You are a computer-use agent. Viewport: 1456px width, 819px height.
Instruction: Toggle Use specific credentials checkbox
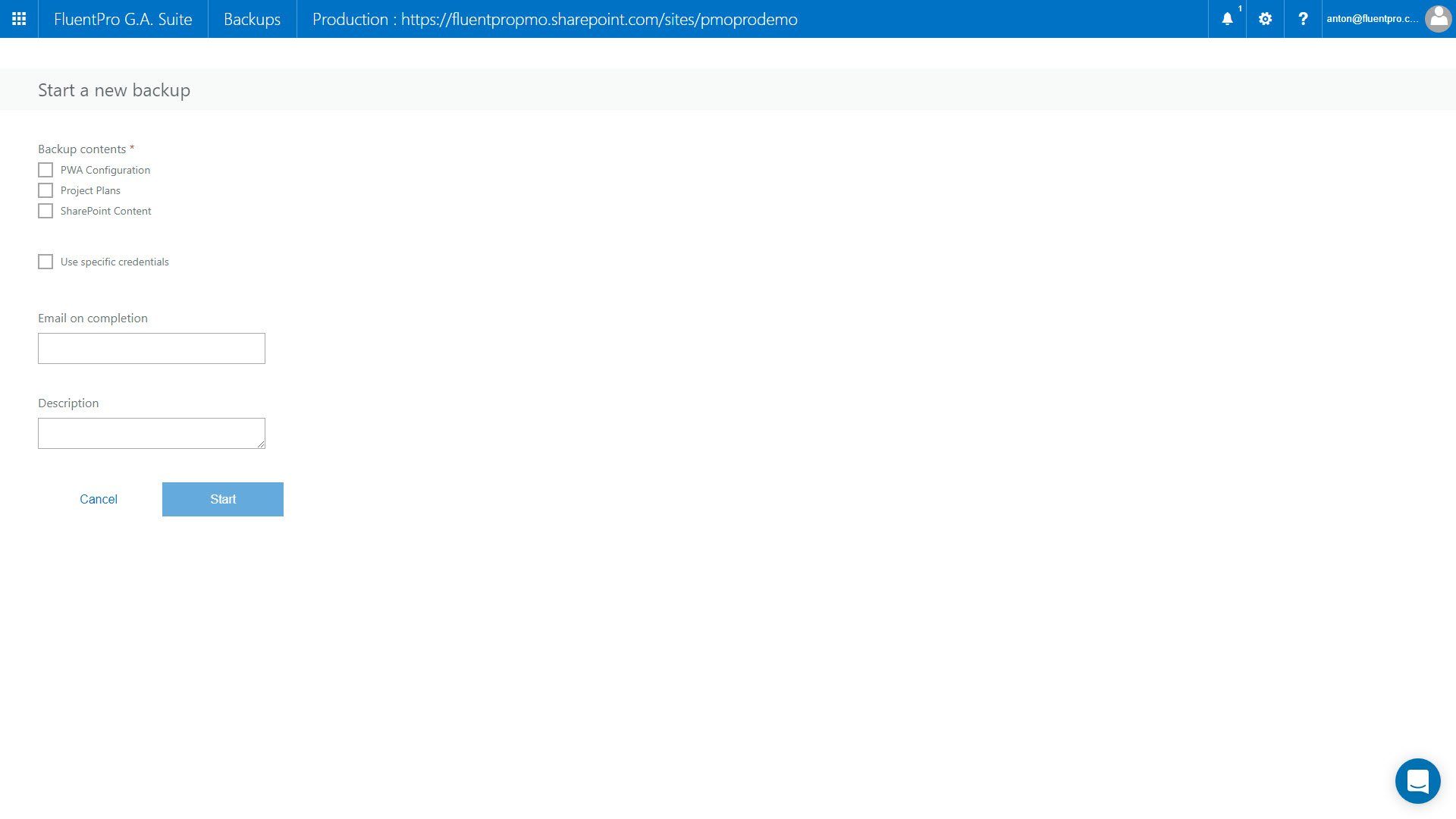(x=45, y=262)
